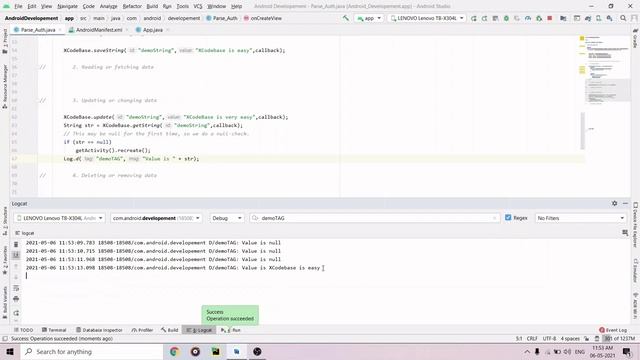
Task: Open the Terminal tool window
Action: 54,330
